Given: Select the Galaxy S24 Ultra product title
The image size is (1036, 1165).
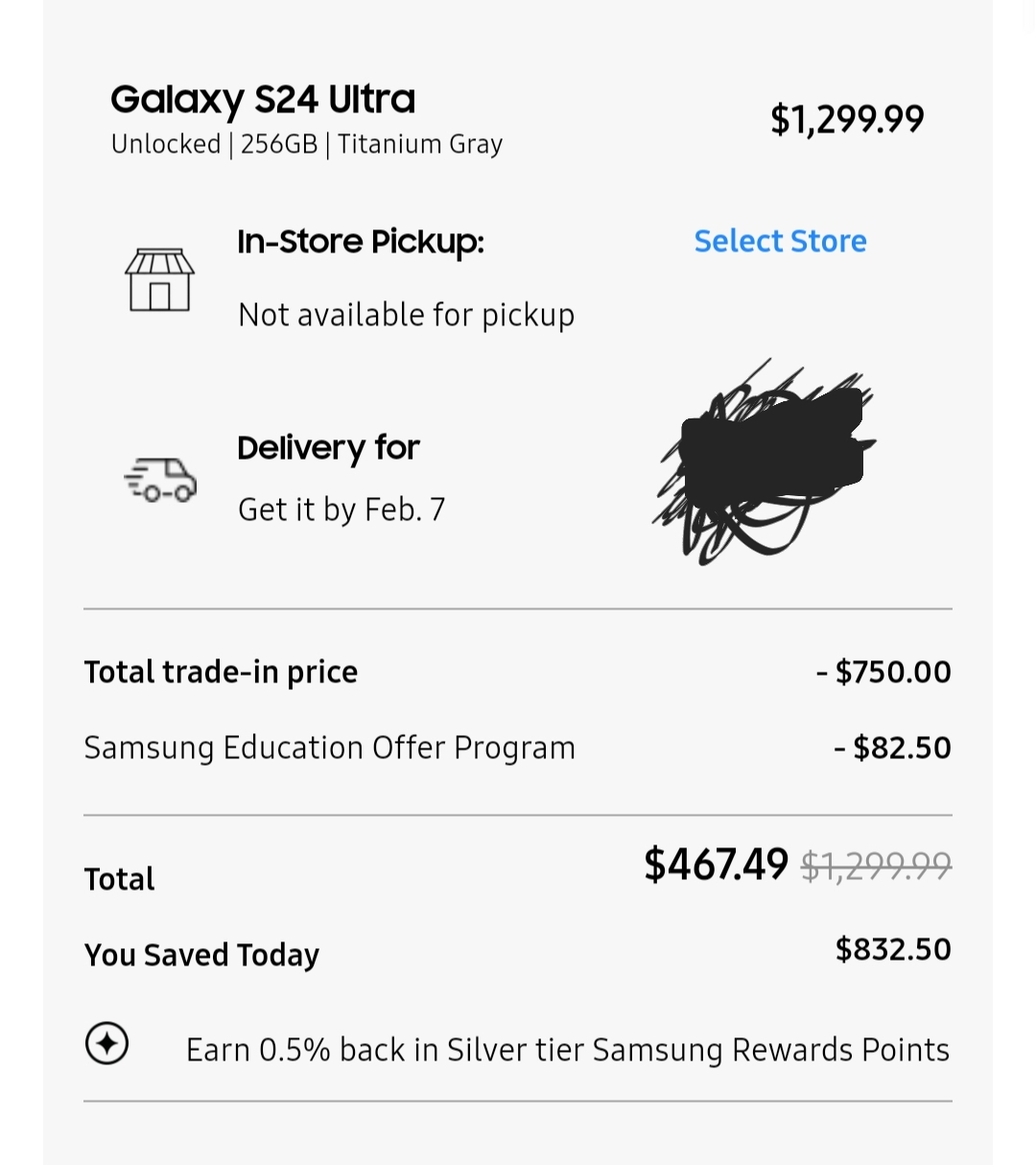Looking at the screenshot, I should point(263,99).
